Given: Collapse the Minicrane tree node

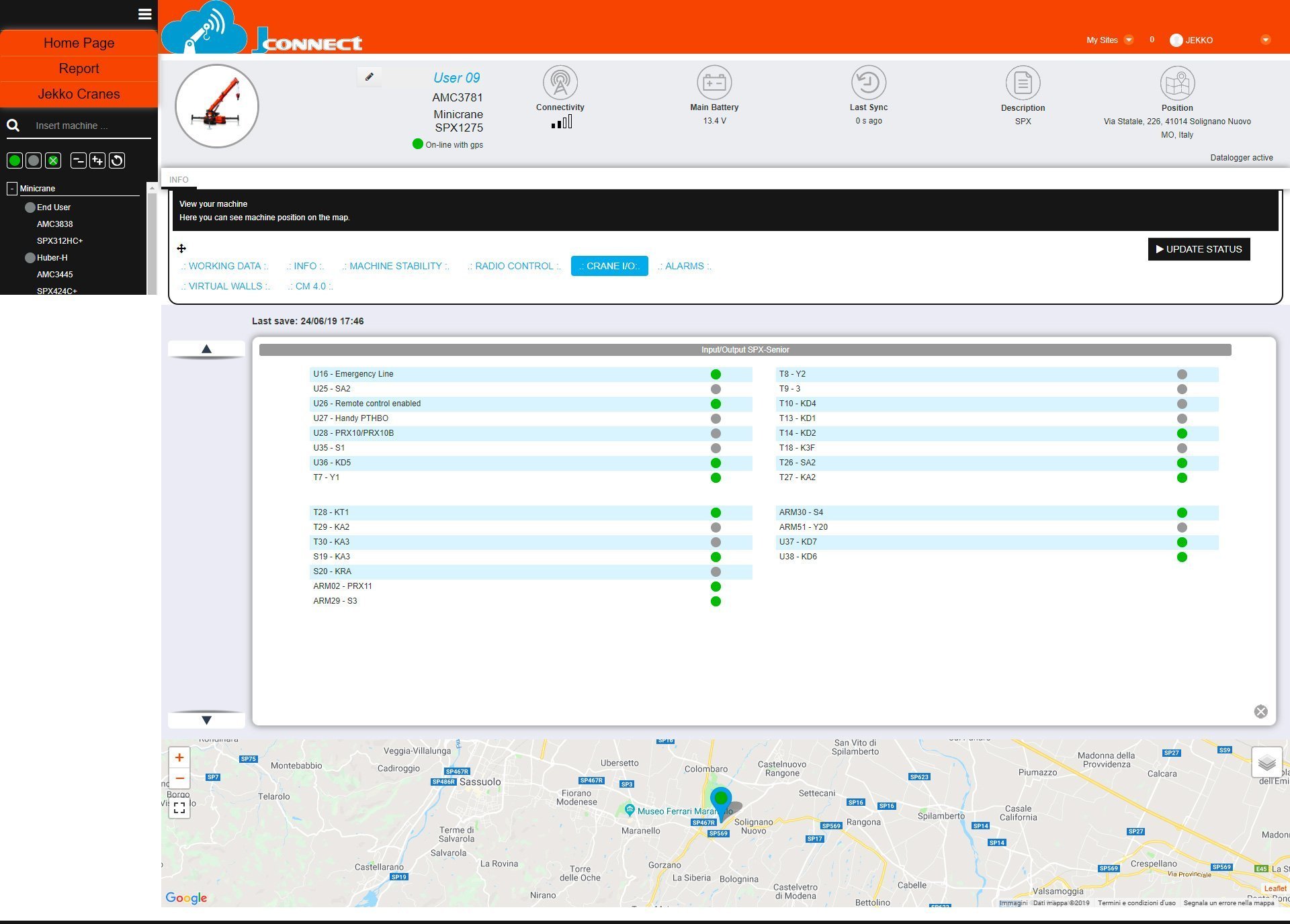Looking at the screenshot, I should [11, 189].
